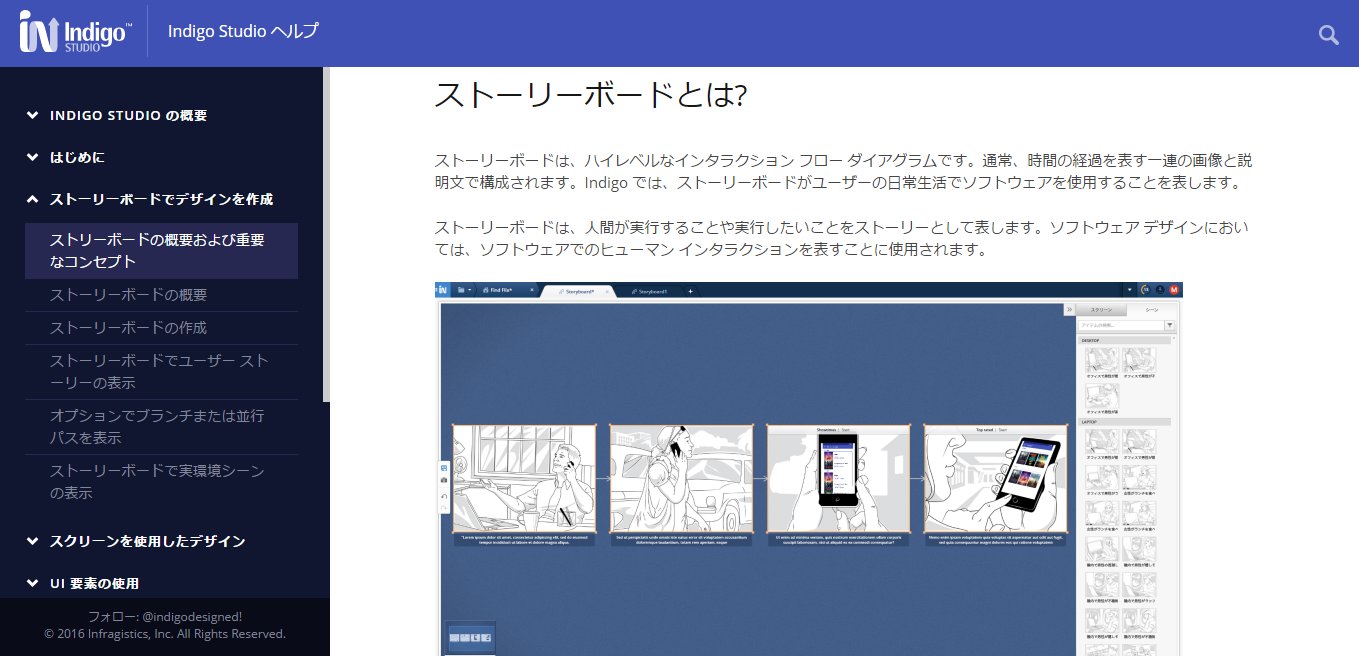The width and height of the screenshot is (1359, 656).
Task: Click the double-chevron panel collapse icon in screenshot
Action: click(1068, 310)
